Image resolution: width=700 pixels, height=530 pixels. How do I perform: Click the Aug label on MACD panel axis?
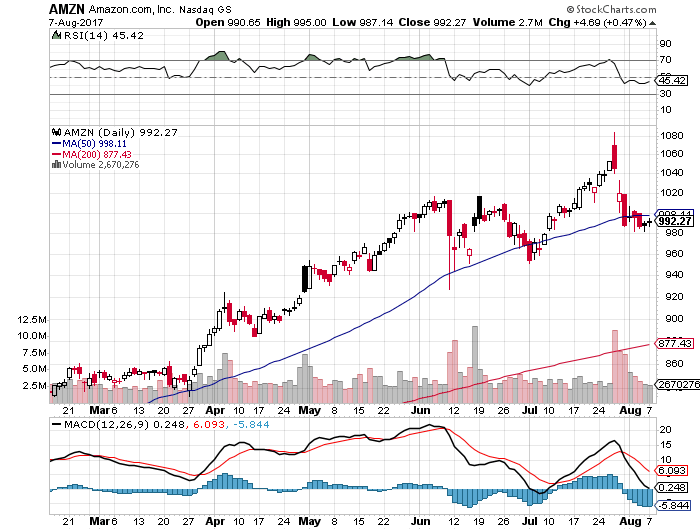630,521
